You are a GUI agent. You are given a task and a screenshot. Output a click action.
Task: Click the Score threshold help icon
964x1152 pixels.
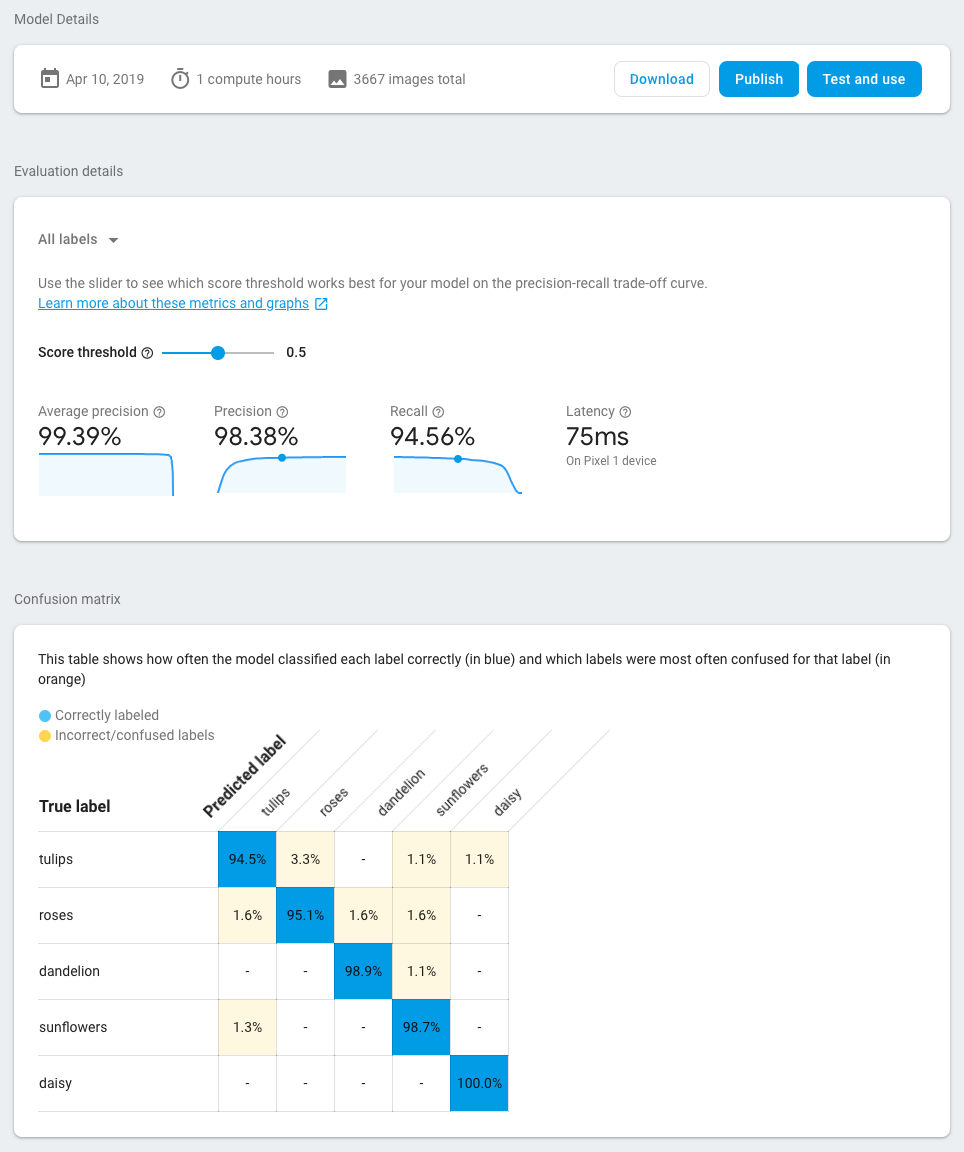pos(147,353)
